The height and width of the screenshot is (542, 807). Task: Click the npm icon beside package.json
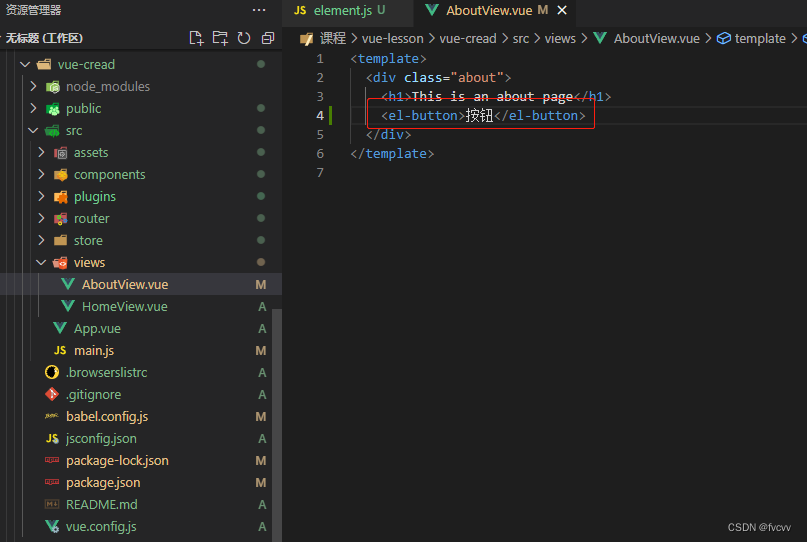pyautogui.click(x=52, y=482)
